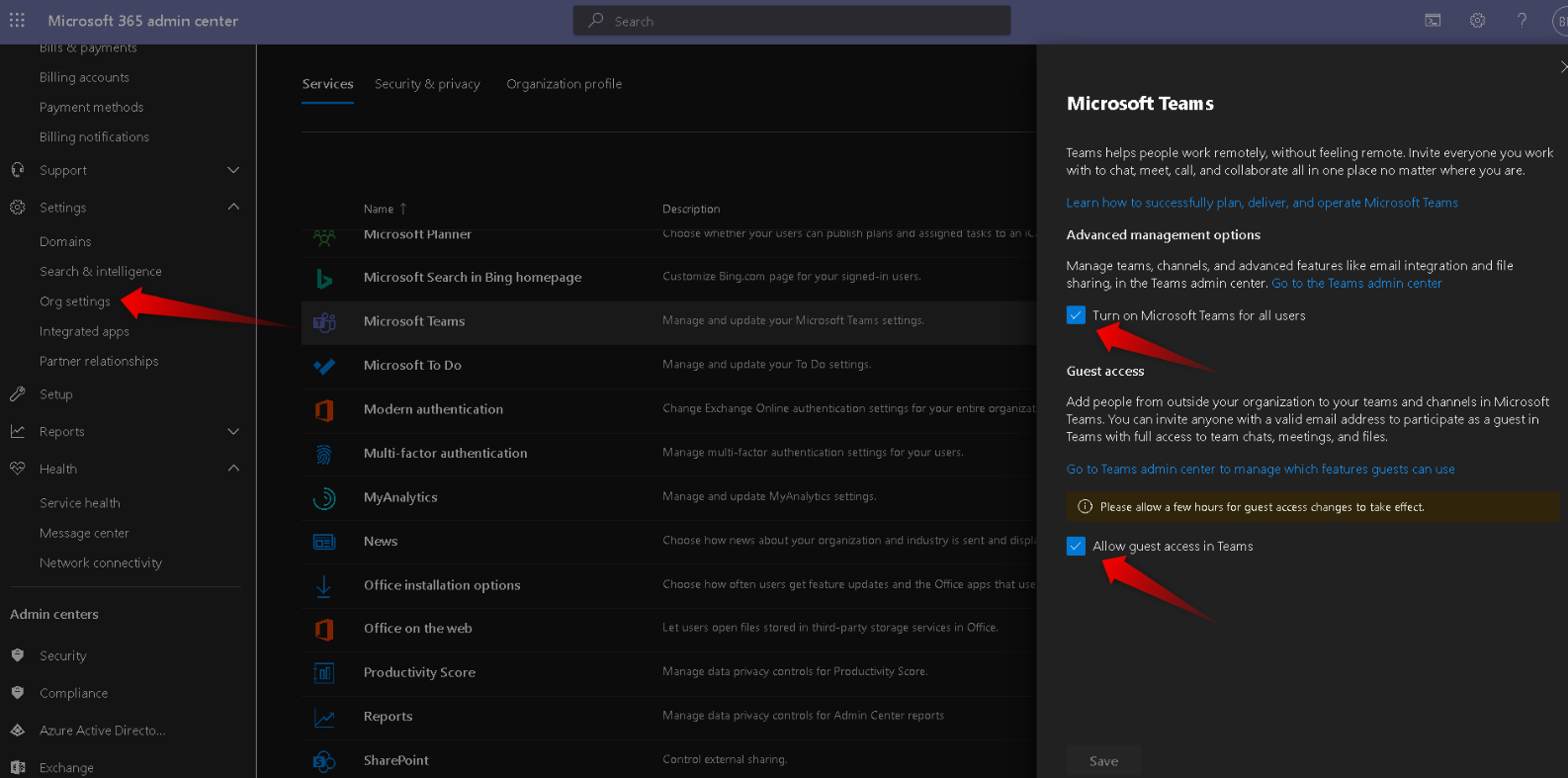Open Partner relationships in the sidebar

[x=99, y=361]
